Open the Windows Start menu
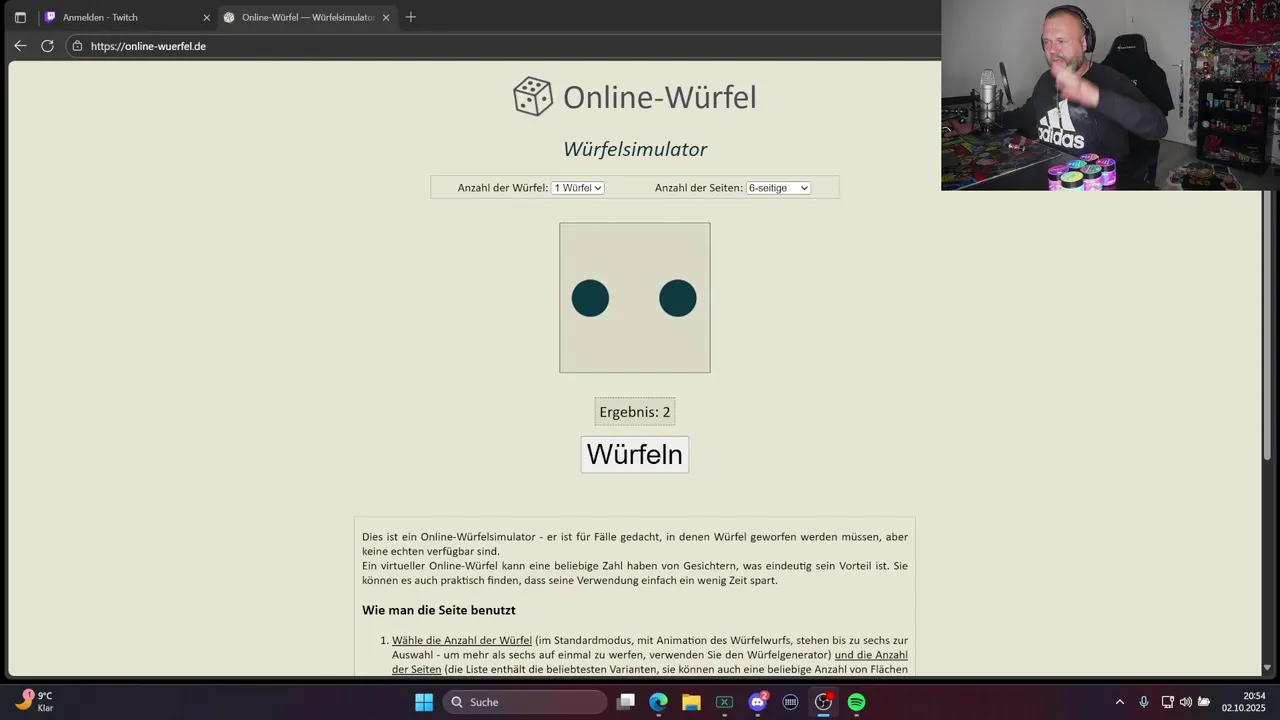Image resolution: width=1280 pixels, height=720 pixels. 424,702
